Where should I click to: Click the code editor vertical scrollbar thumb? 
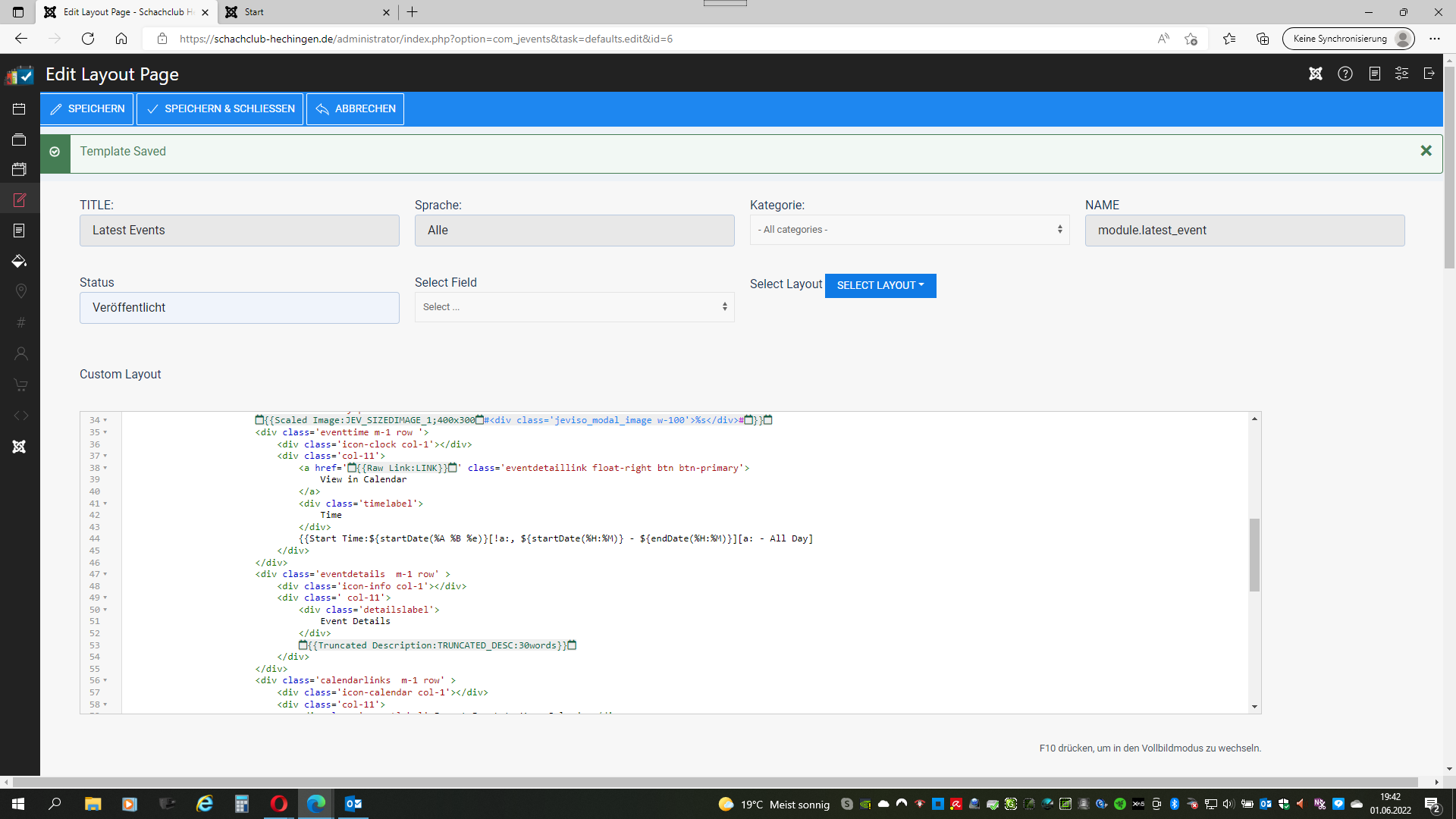(x=1254, y=555)
